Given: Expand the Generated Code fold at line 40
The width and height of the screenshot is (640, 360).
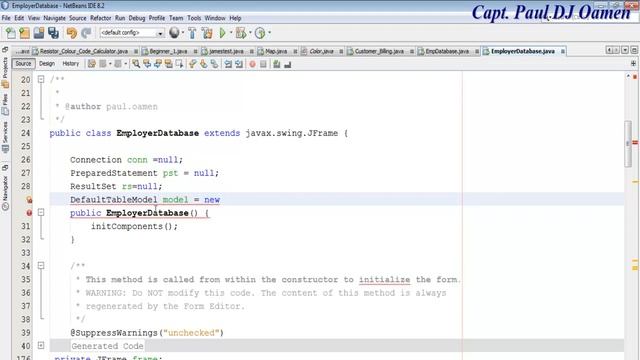Looking at the screenshot, I should [41, 346].
